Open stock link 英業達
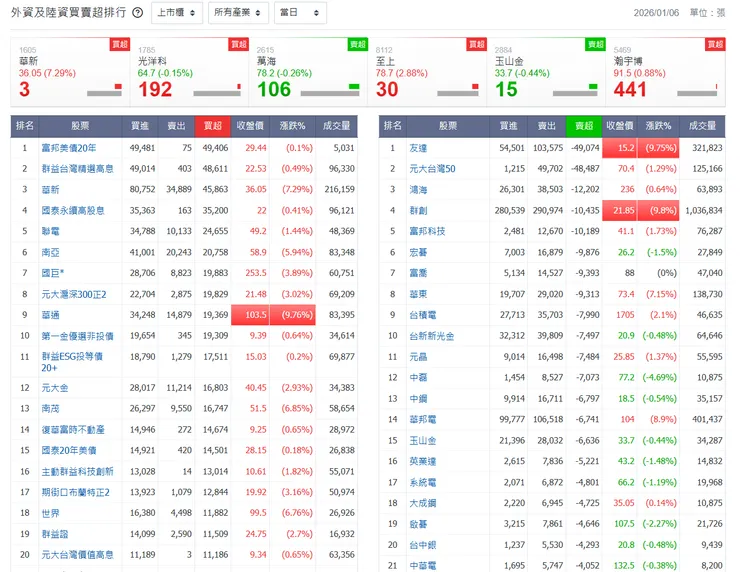 pos(423,461)
